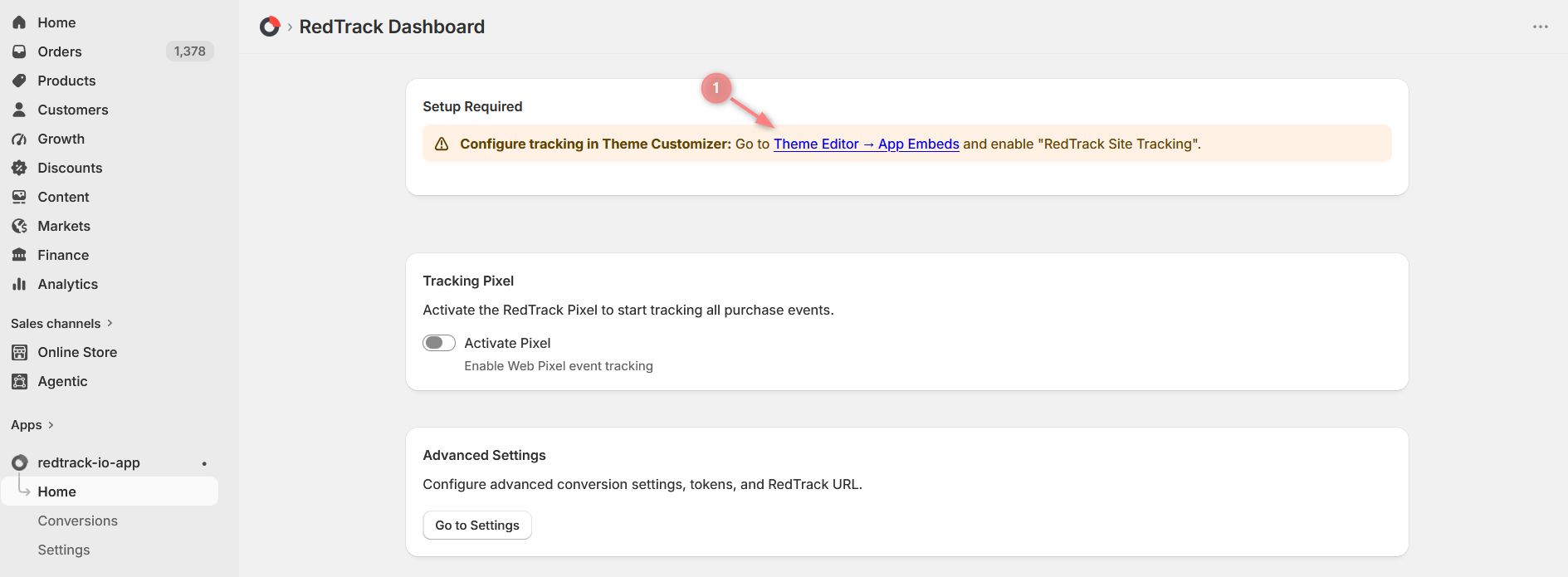Click the Markets globe icon

(19, 226)
